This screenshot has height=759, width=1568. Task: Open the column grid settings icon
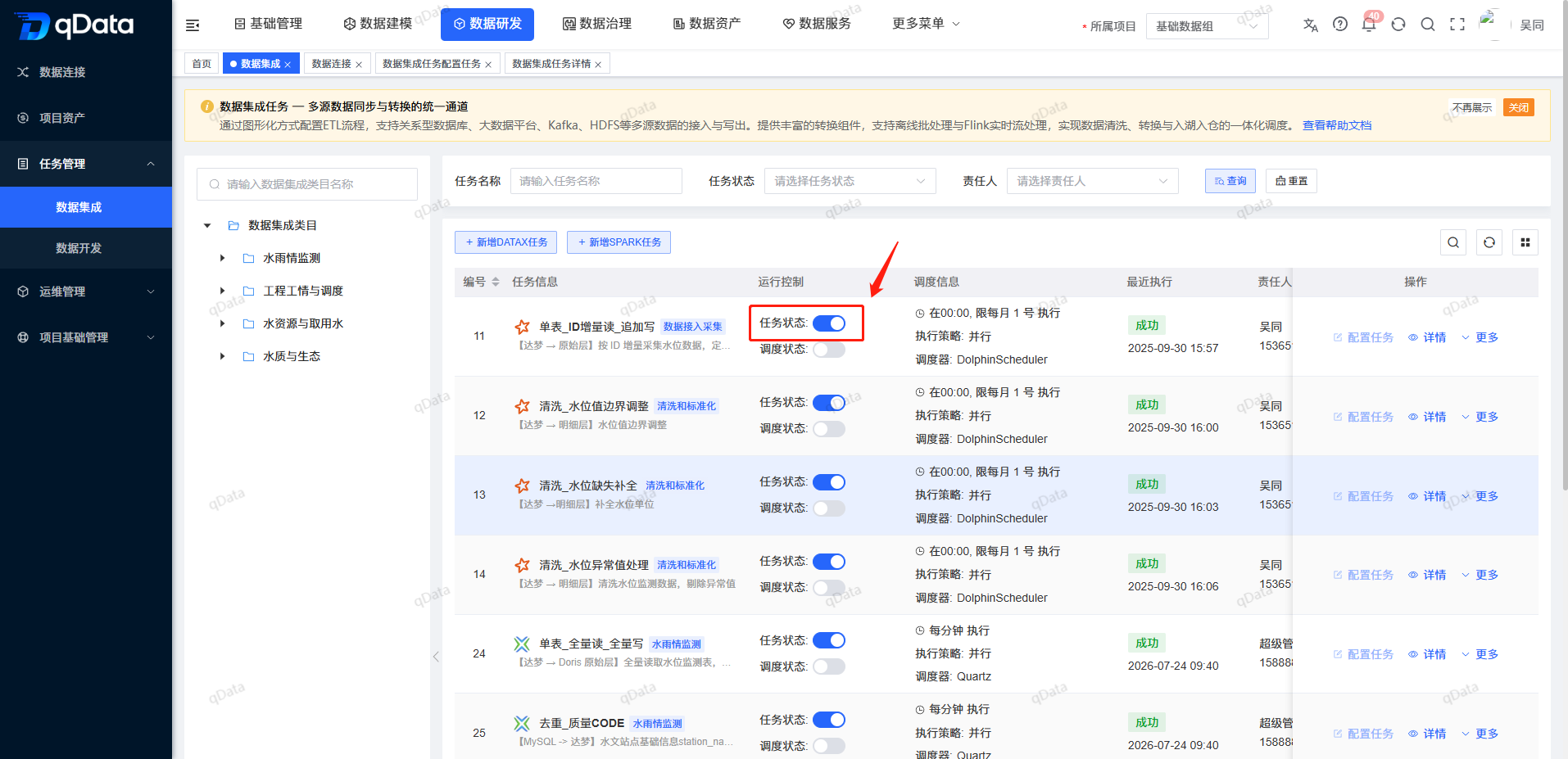pos(1525,242)
